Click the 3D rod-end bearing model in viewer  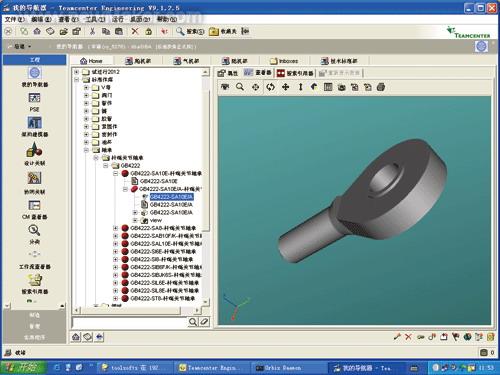pyautogui.click(x=363, y=200)
